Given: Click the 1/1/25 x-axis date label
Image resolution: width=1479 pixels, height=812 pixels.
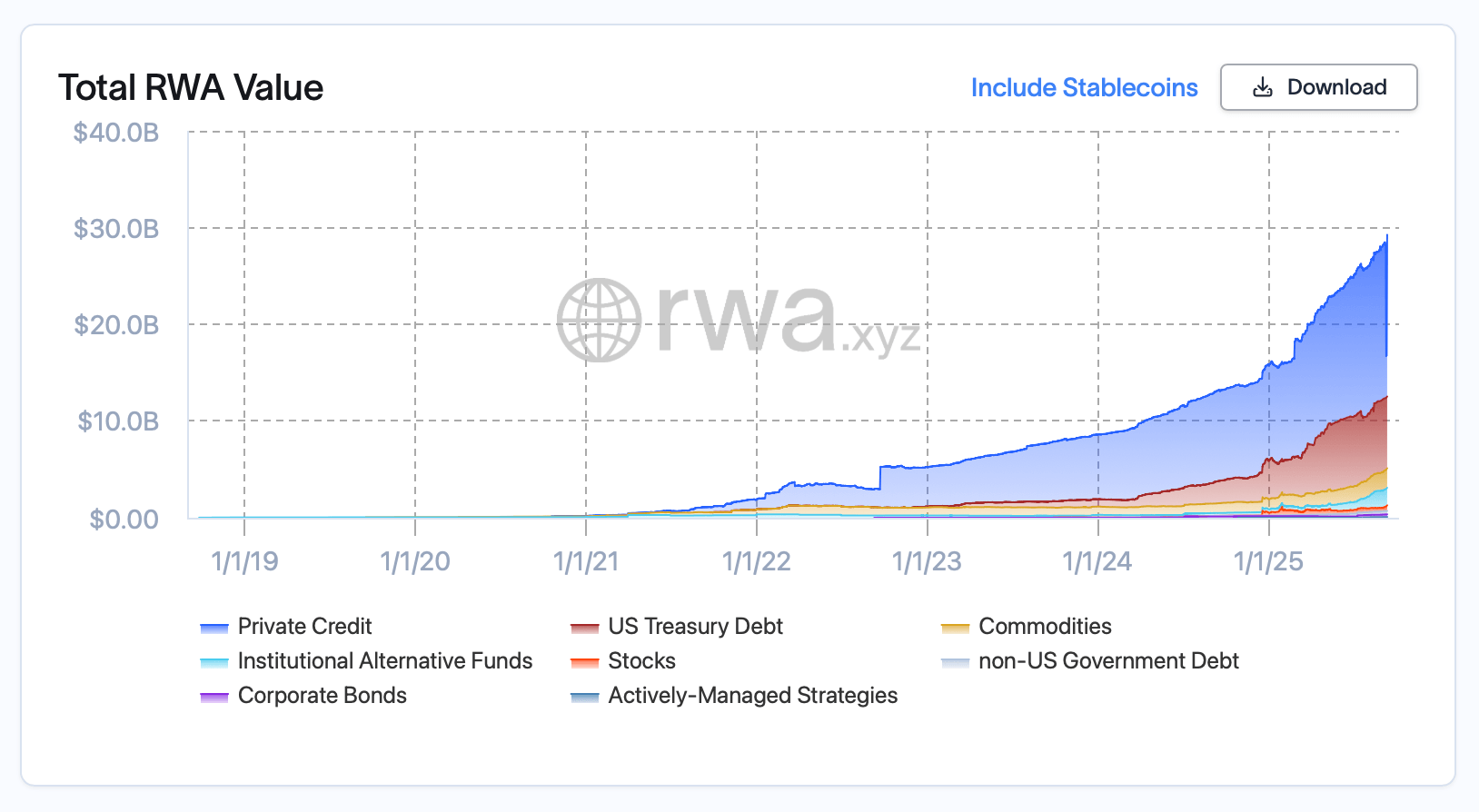Looking at the screenshot, I should pyautogui.click(x=1268, y=561).
